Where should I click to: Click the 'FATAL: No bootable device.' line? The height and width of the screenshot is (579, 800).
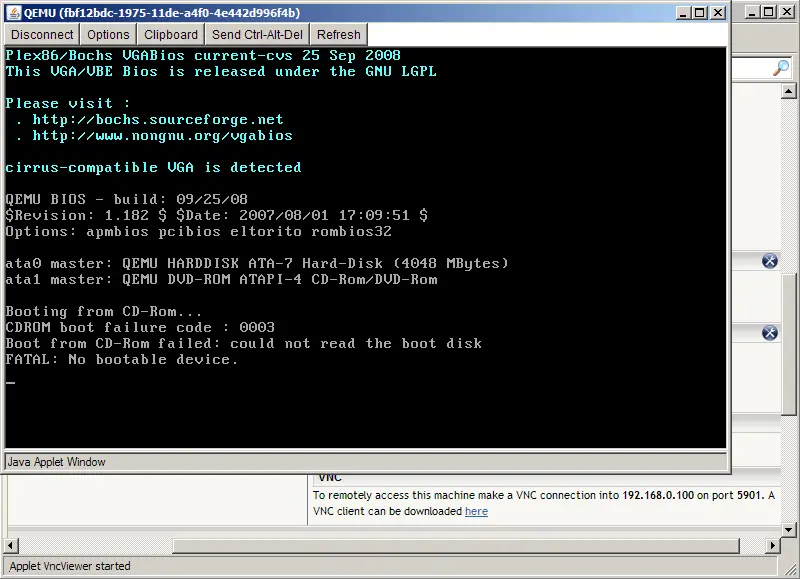121,359
